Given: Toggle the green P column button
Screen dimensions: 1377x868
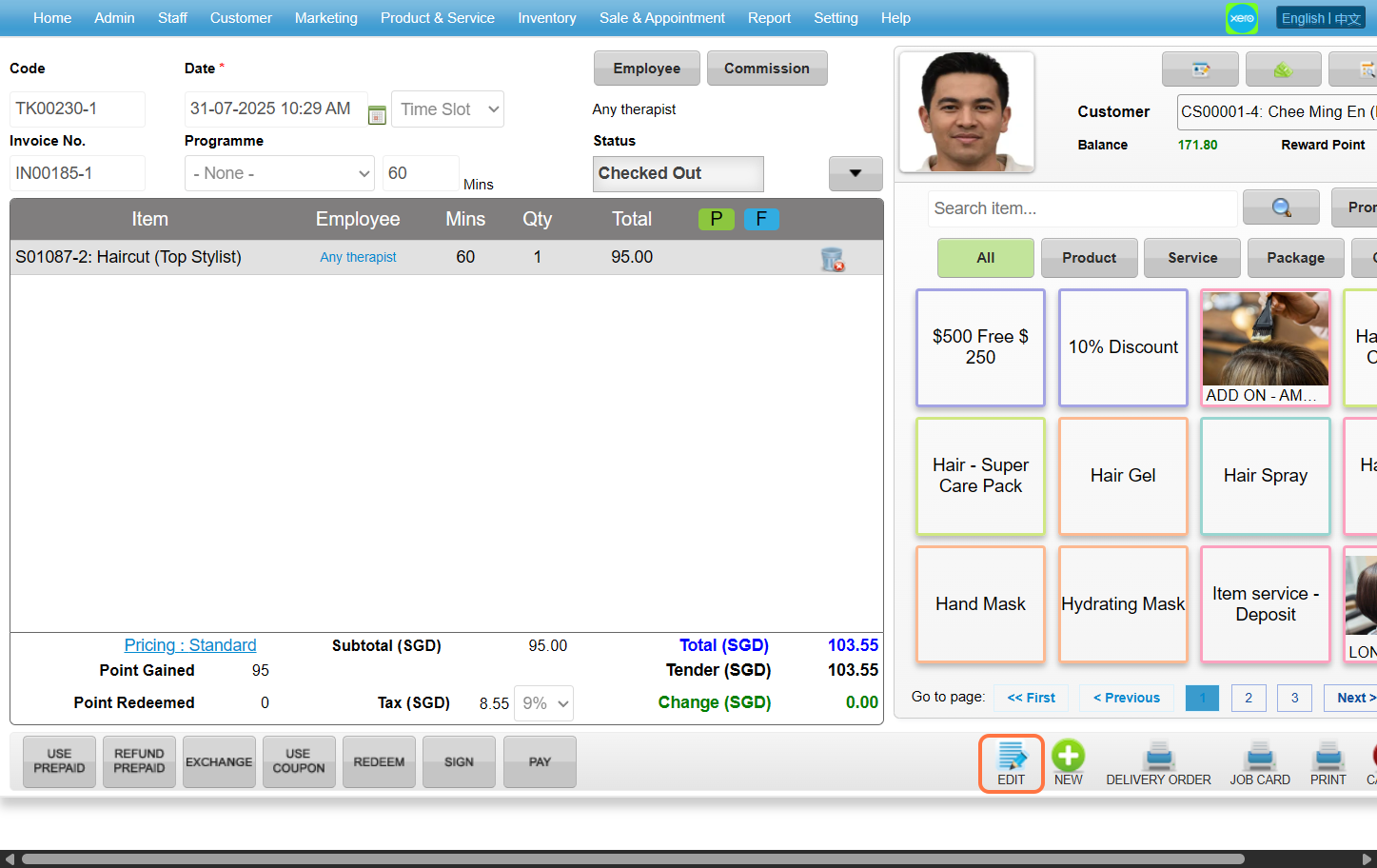Looking at the screenshot, I should click(x=716, y=219).
